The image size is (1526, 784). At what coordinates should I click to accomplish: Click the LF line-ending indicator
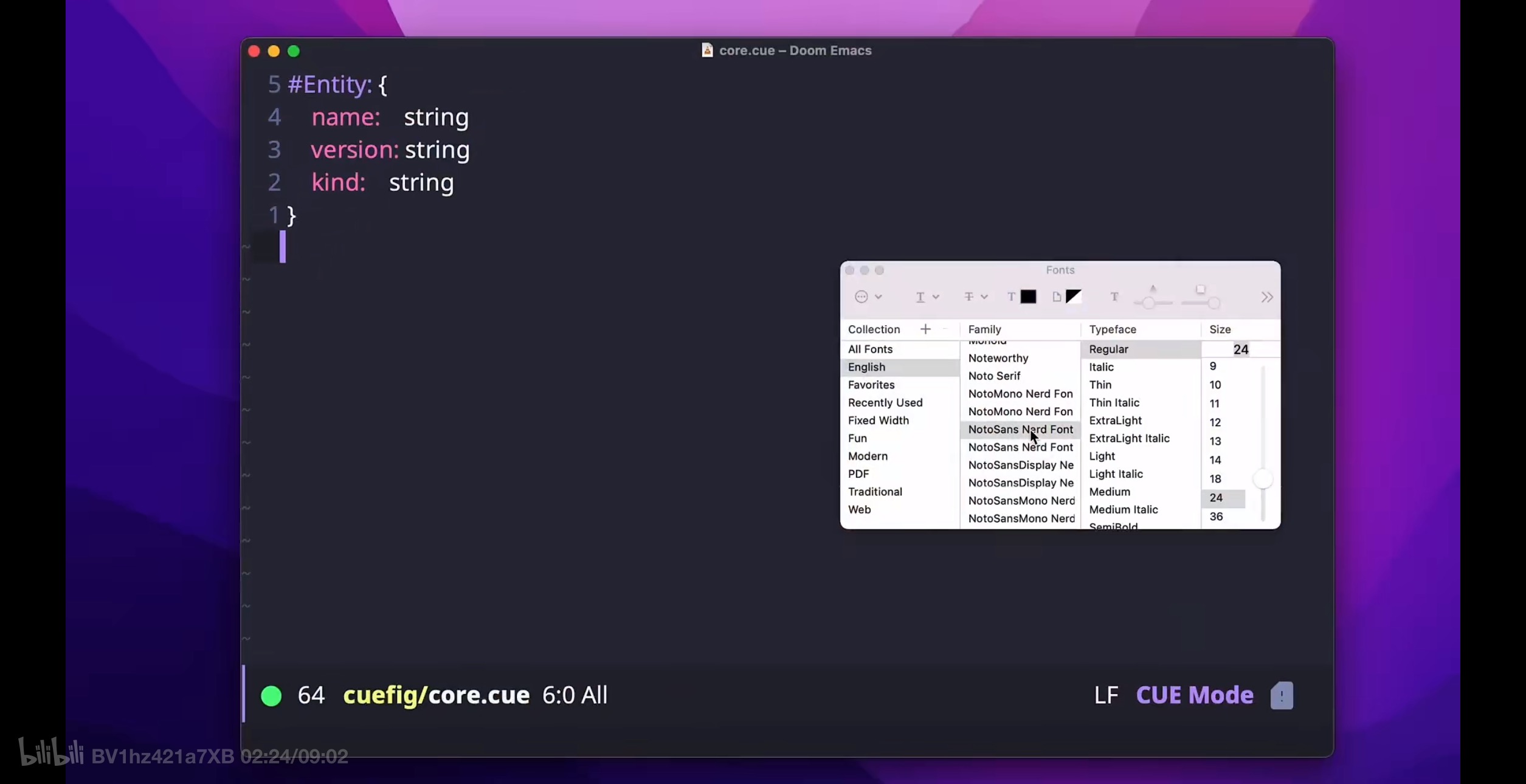tap(1106, 695)
